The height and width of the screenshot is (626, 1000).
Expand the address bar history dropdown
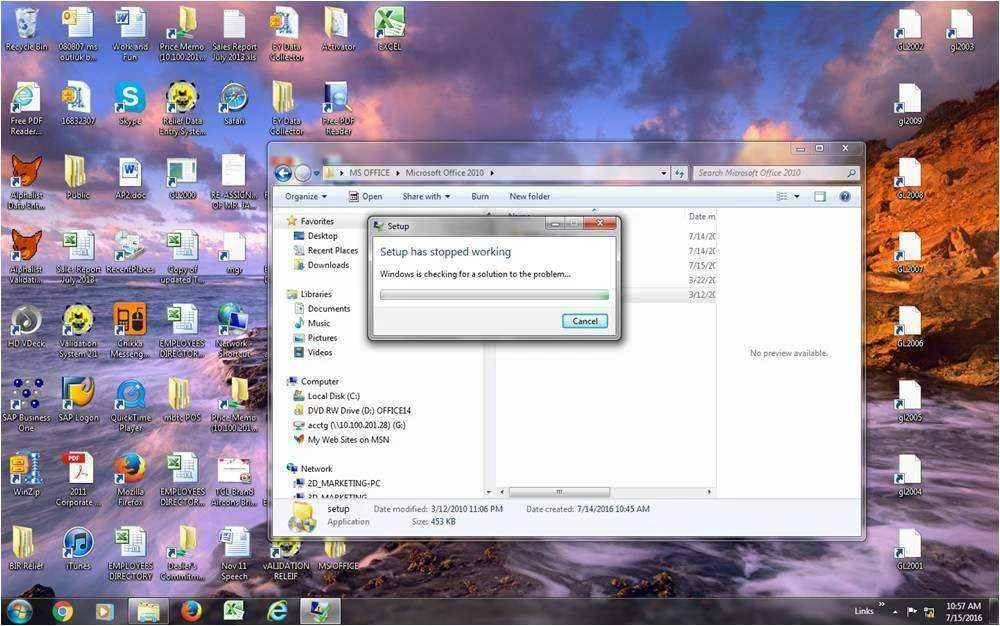(x=664, y=173)
